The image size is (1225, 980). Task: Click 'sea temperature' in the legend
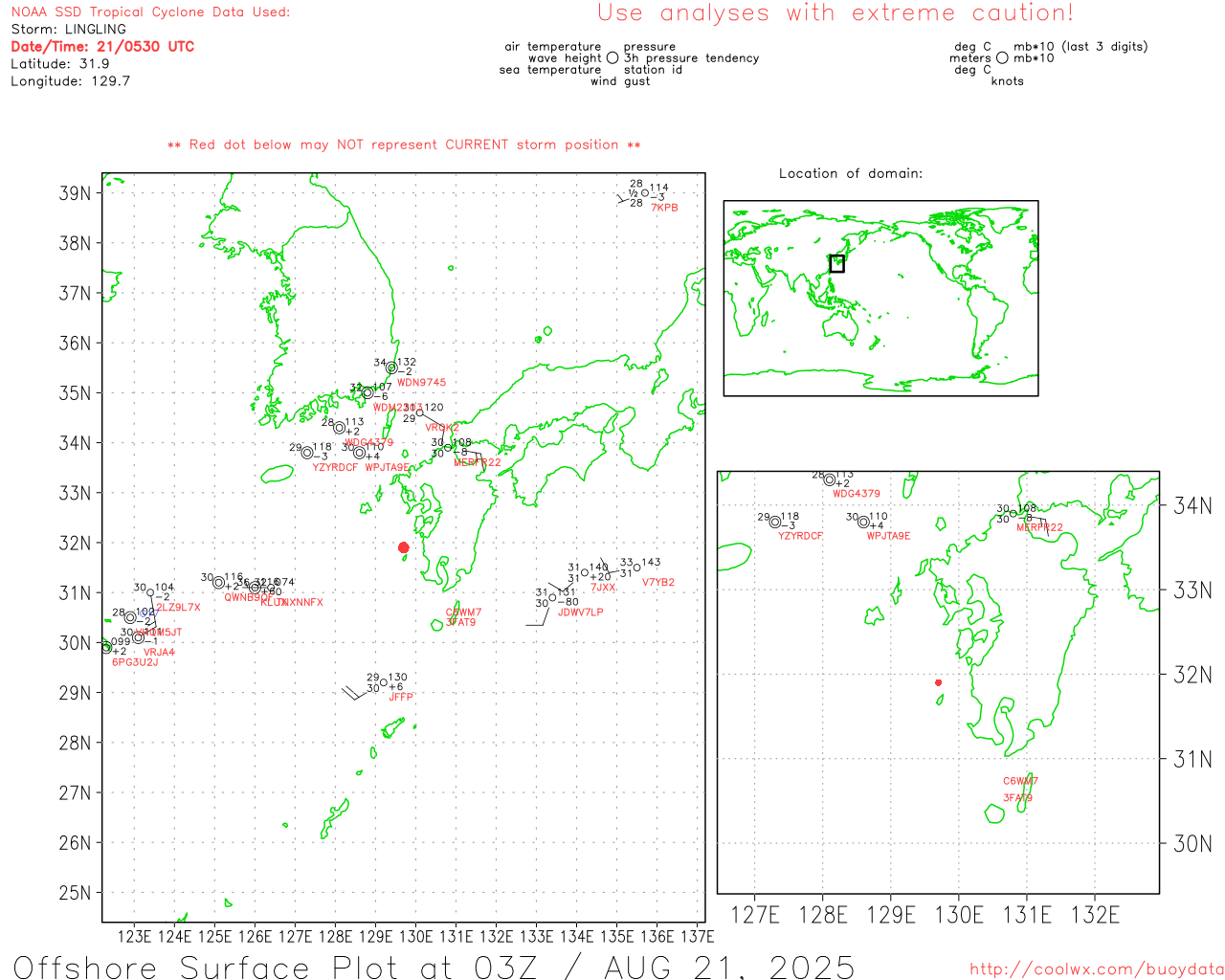(550, 70)
